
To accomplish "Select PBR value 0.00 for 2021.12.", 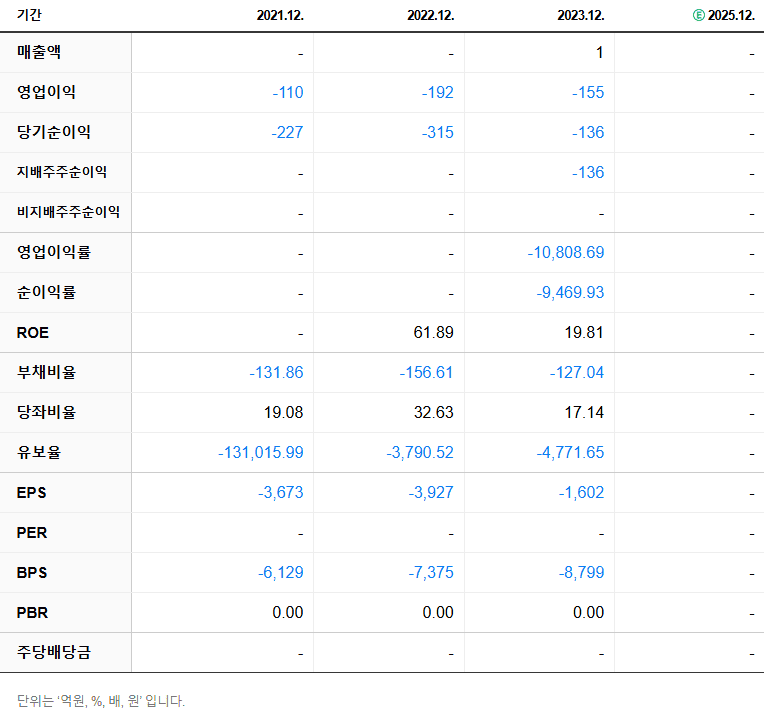I will click(x=288, y=612).
